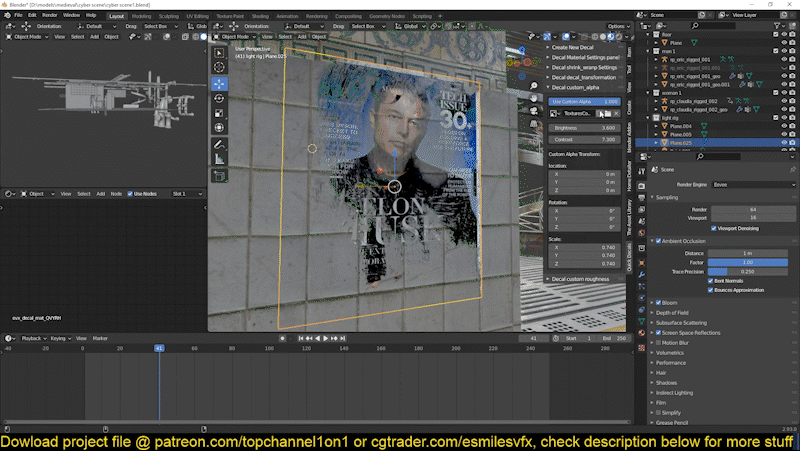Viewport: 800px width, 451px height.
Task: Select the Annotate tool
Action: (219, 145)
